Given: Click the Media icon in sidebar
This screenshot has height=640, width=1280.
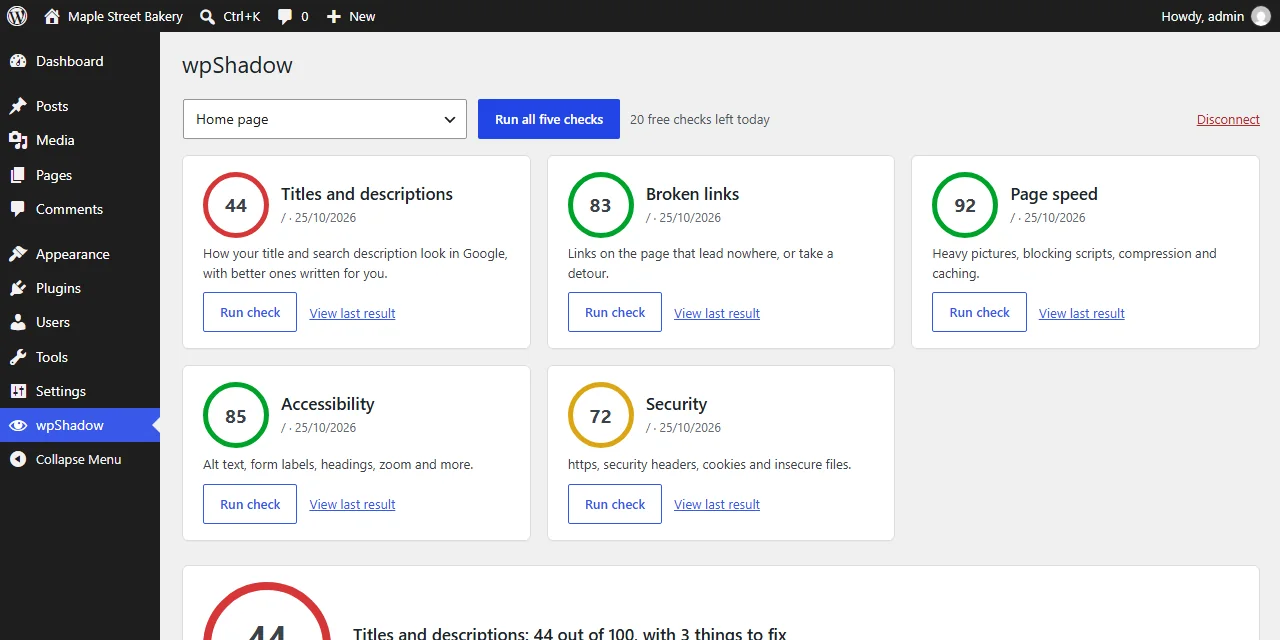Looking at the screenshot, I should point(18,140).
